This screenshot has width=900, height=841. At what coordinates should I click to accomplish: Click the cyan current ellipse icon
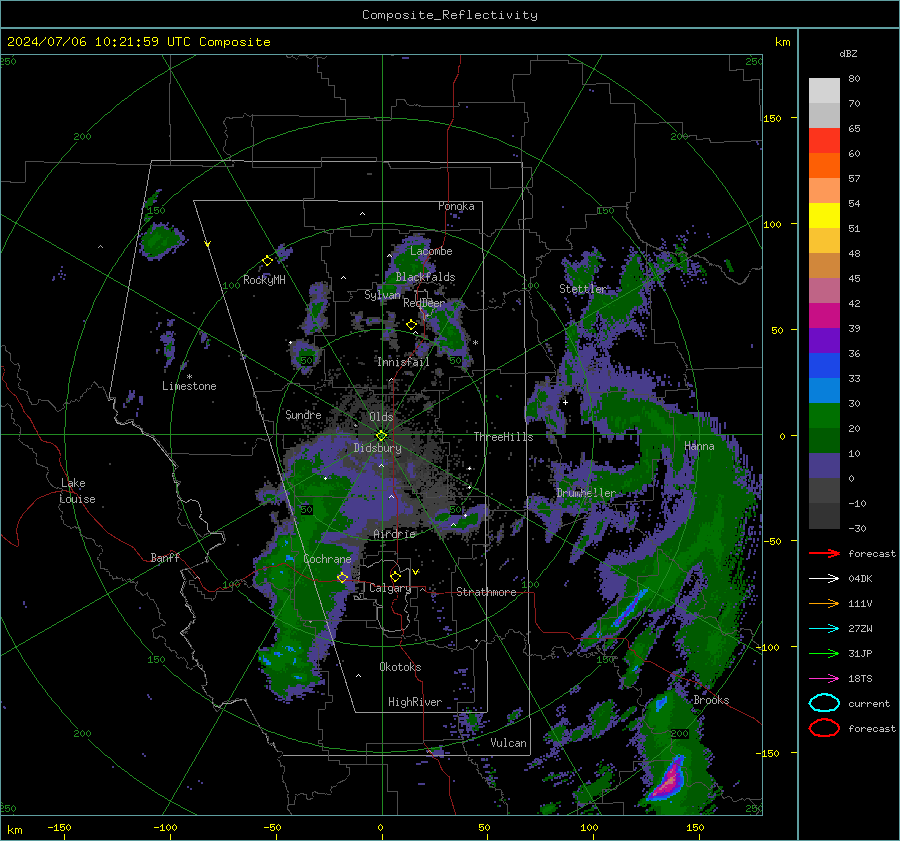[x=824, y=703]
